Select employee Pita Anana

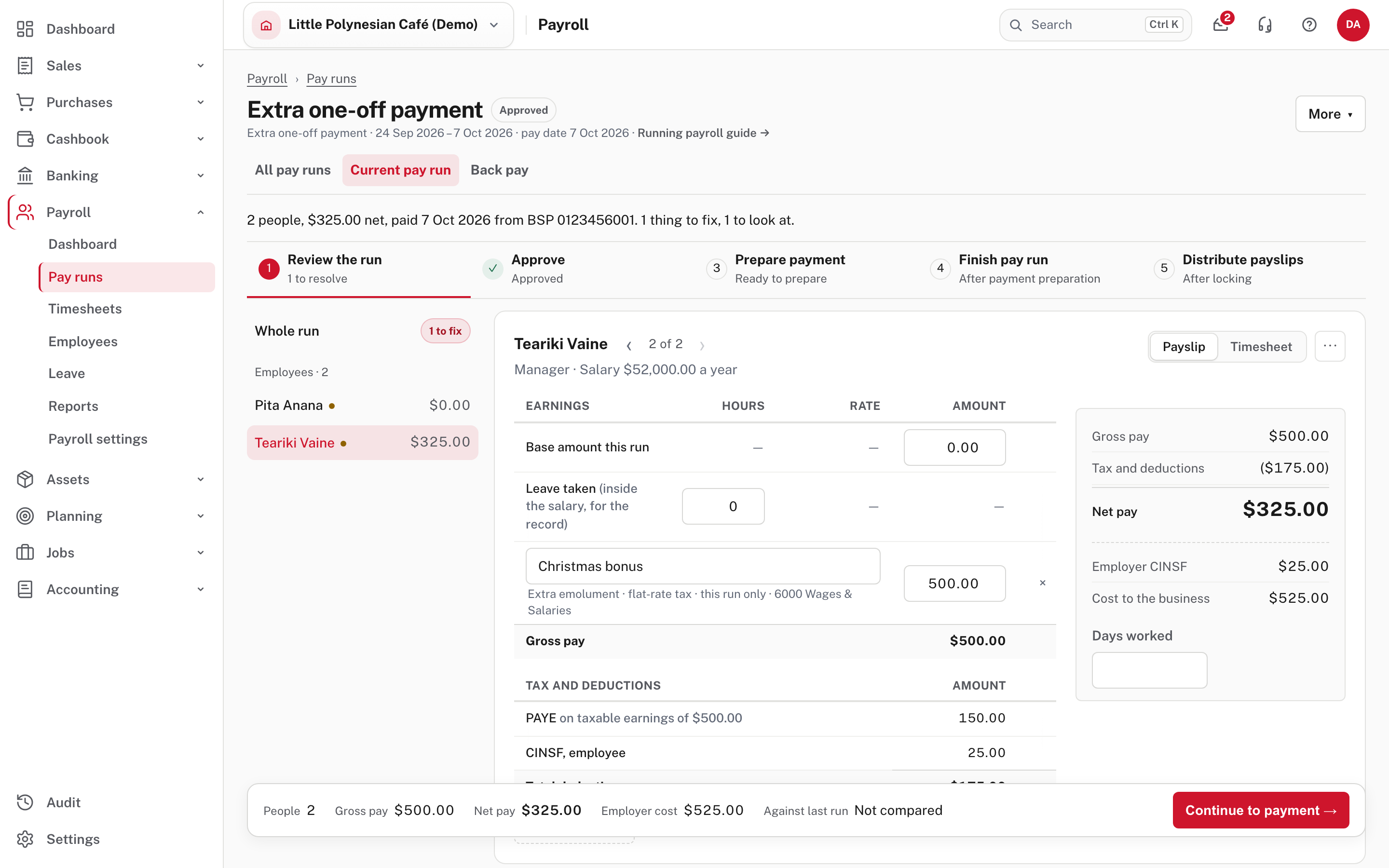[362, 405]
